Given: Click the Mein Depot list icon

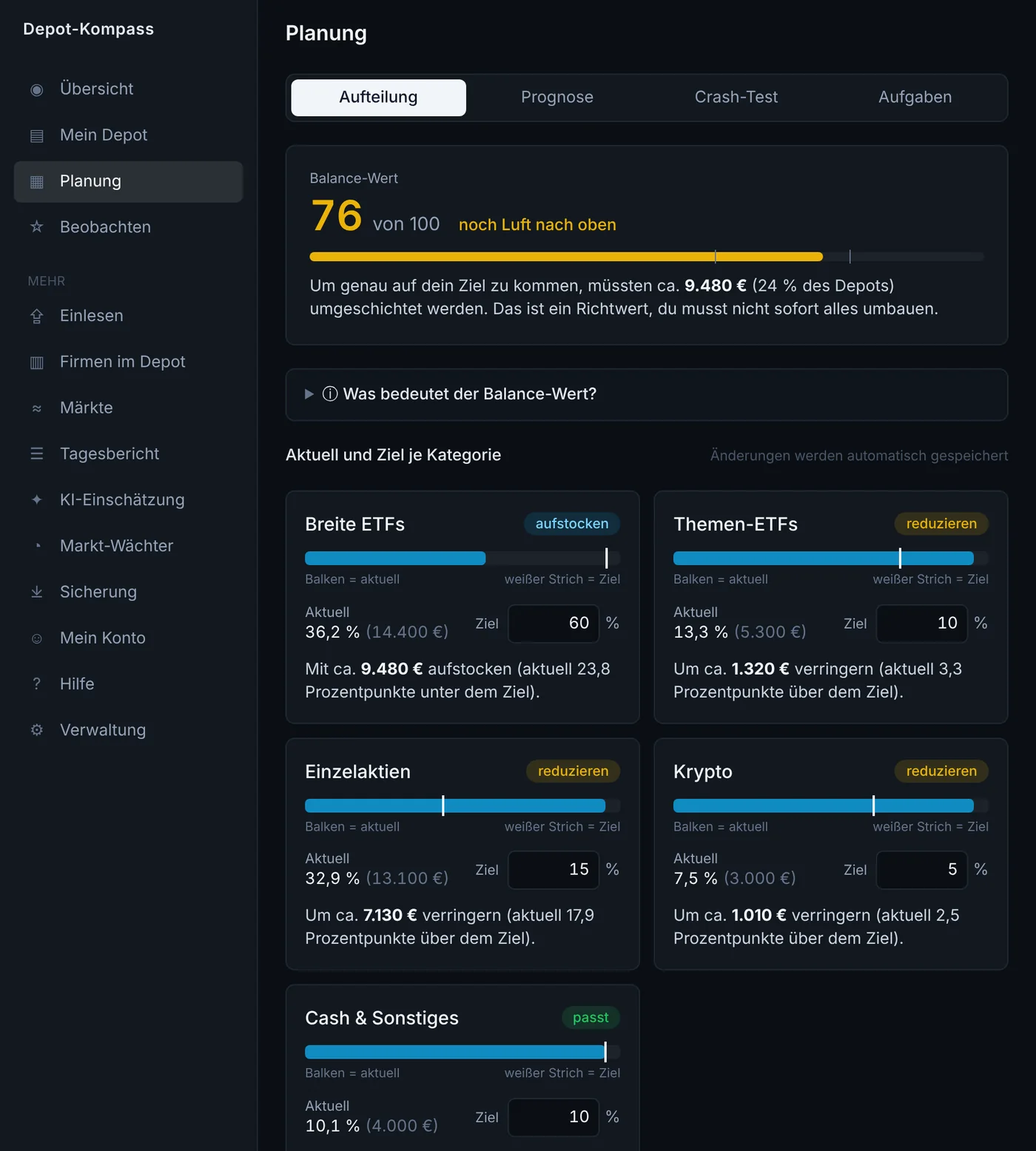Looking at the screenshot, I should 36,135.
